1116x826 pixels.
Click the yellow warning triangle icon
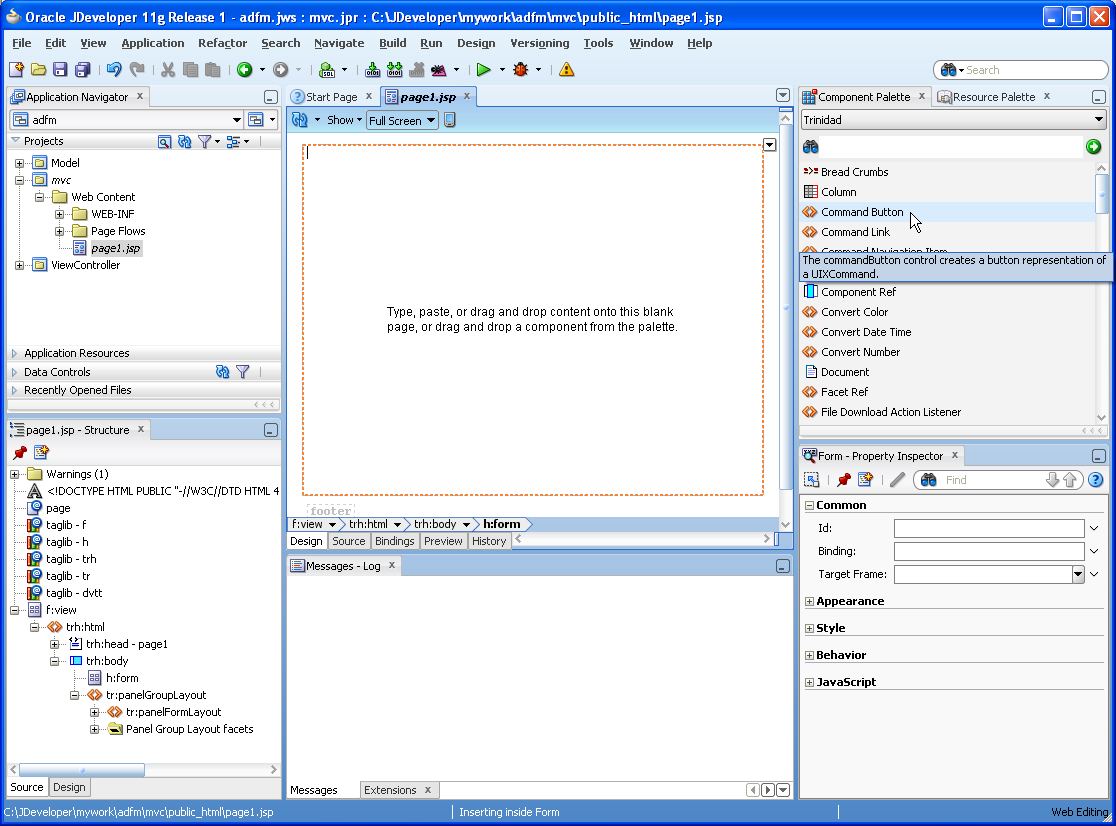click(x=567, y=70)
